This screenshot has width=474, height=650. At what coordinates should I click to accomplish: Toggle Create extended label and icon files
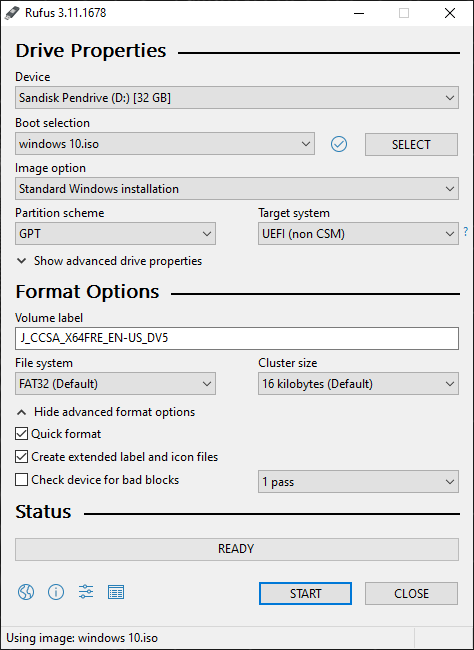(x=22, y=456)
